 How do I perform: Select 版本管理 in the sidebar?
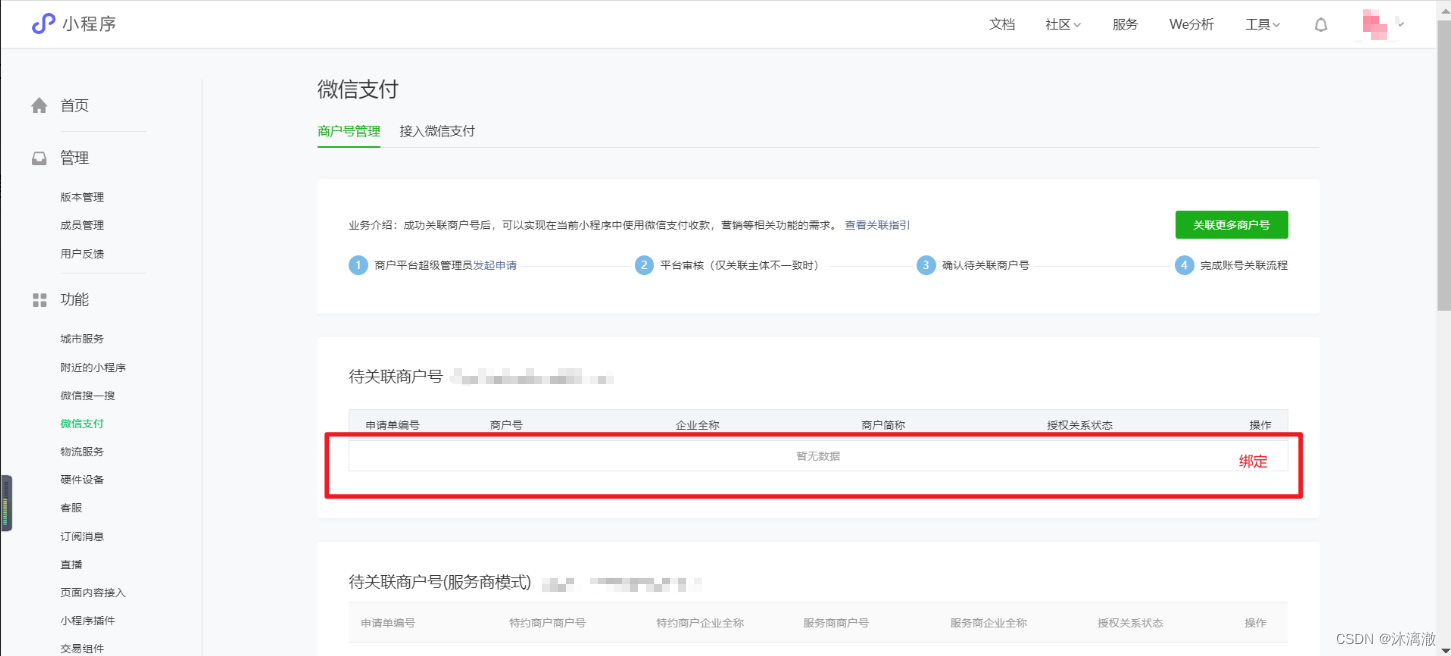pos(82,197)
